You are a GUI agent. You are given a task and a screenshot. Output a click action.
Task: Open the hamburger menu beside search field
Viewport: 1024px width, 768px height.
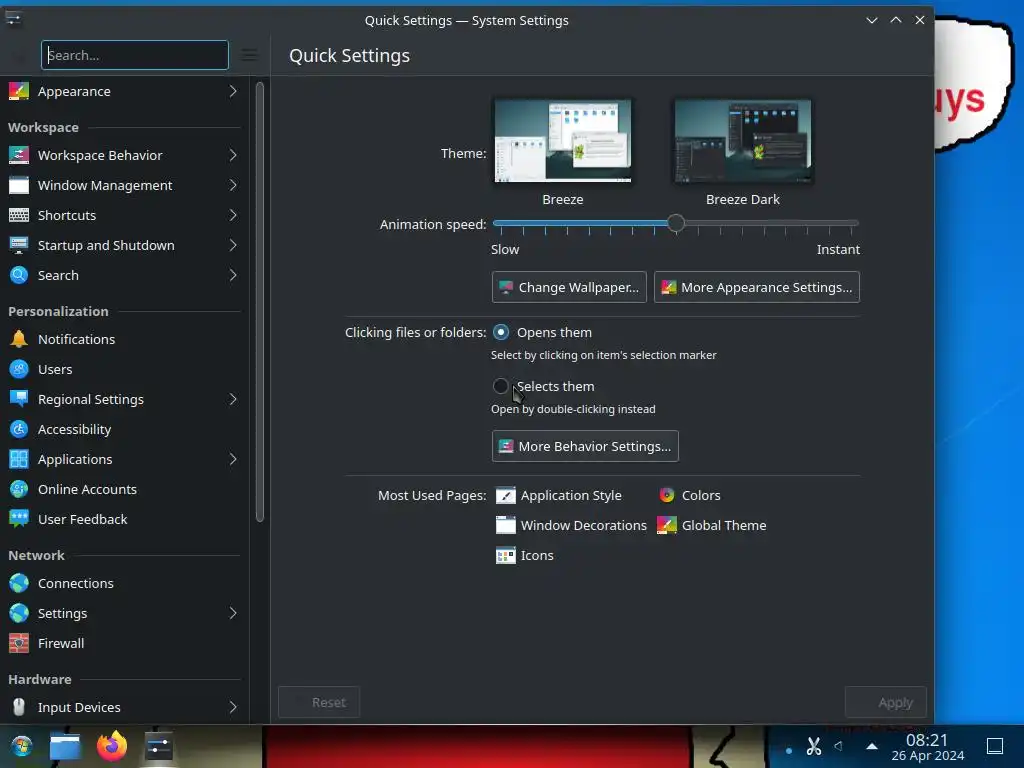249,55
